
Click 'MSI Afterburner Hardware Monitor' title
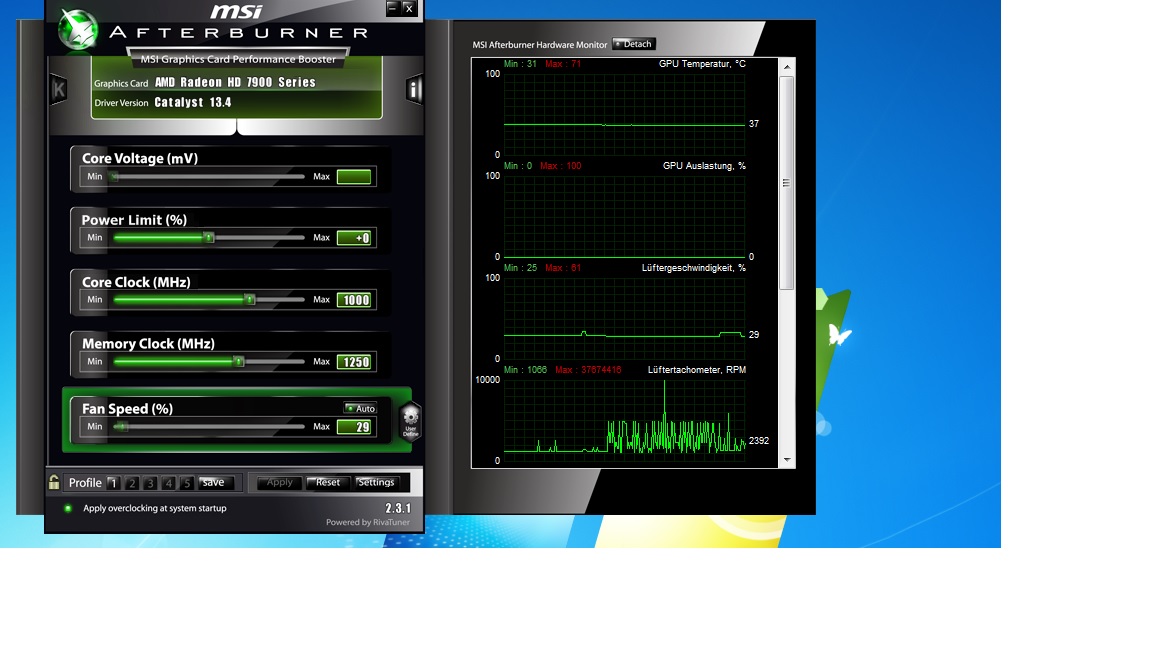(539, 45)
